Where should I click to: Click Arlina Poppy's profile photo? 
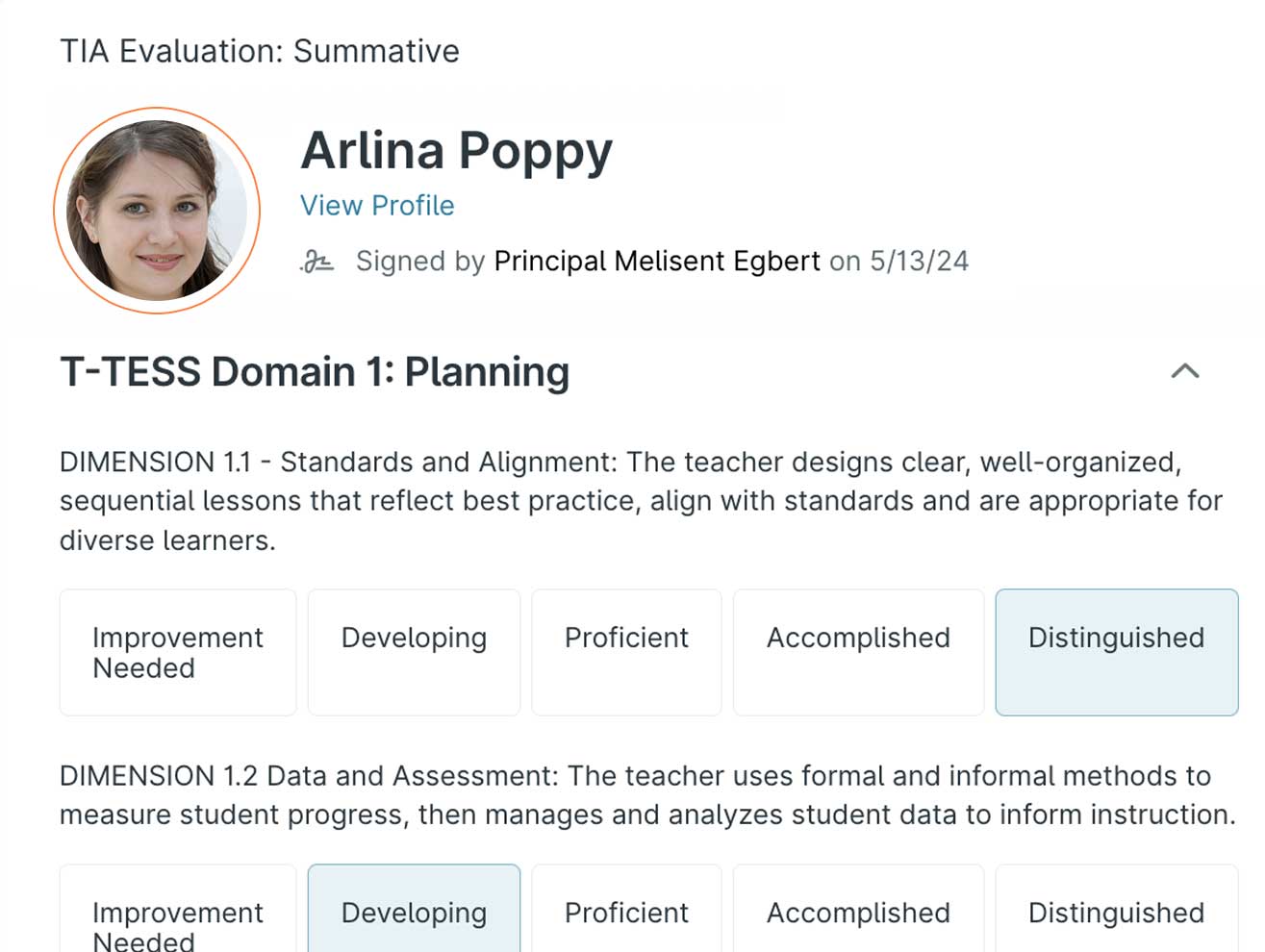[x=157, y=211]
